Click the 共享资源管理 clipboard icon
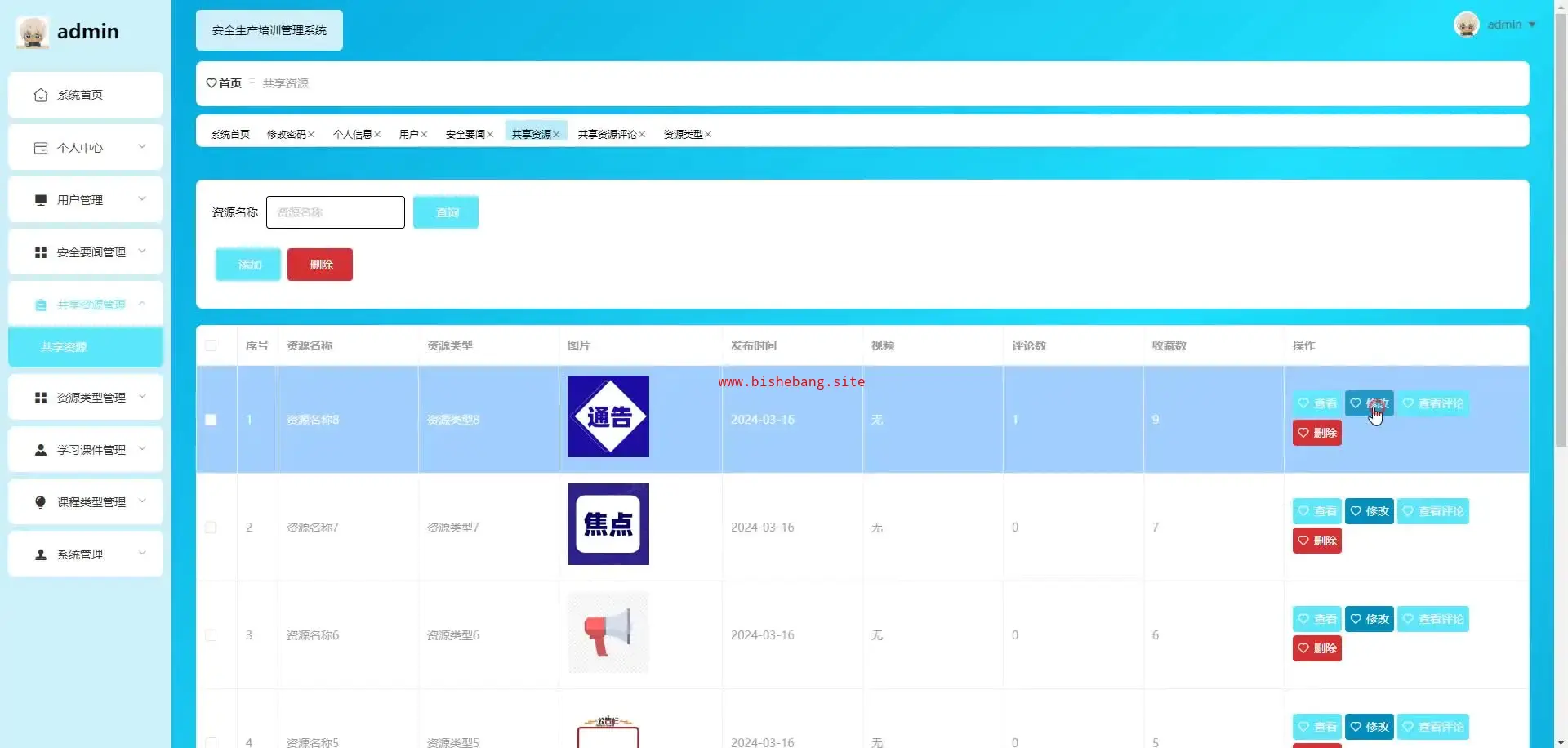The height and width of the screenshot is (748, 1568). [x=41, y=305]
